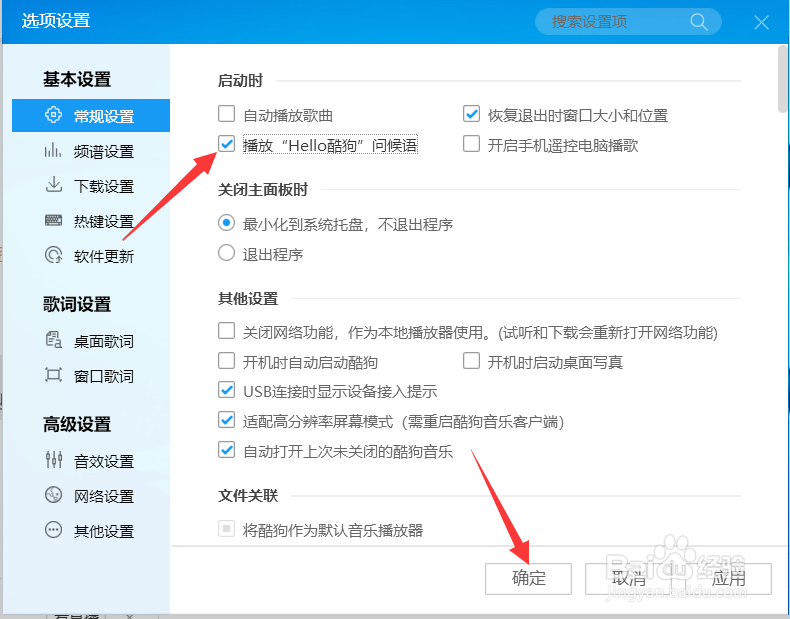Uncheck 恢复退出时窗口大小和位置

click(x=471, y=114)
